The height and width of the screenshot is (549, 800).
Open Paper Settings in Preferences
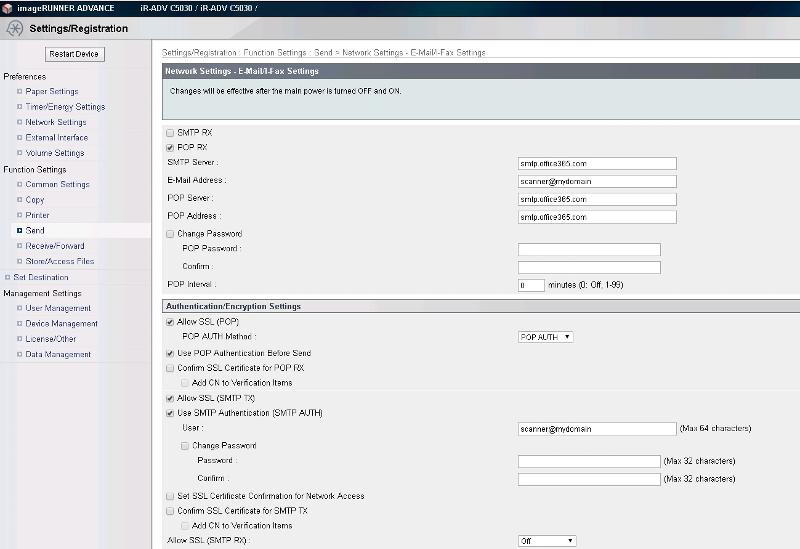(52, 91)
